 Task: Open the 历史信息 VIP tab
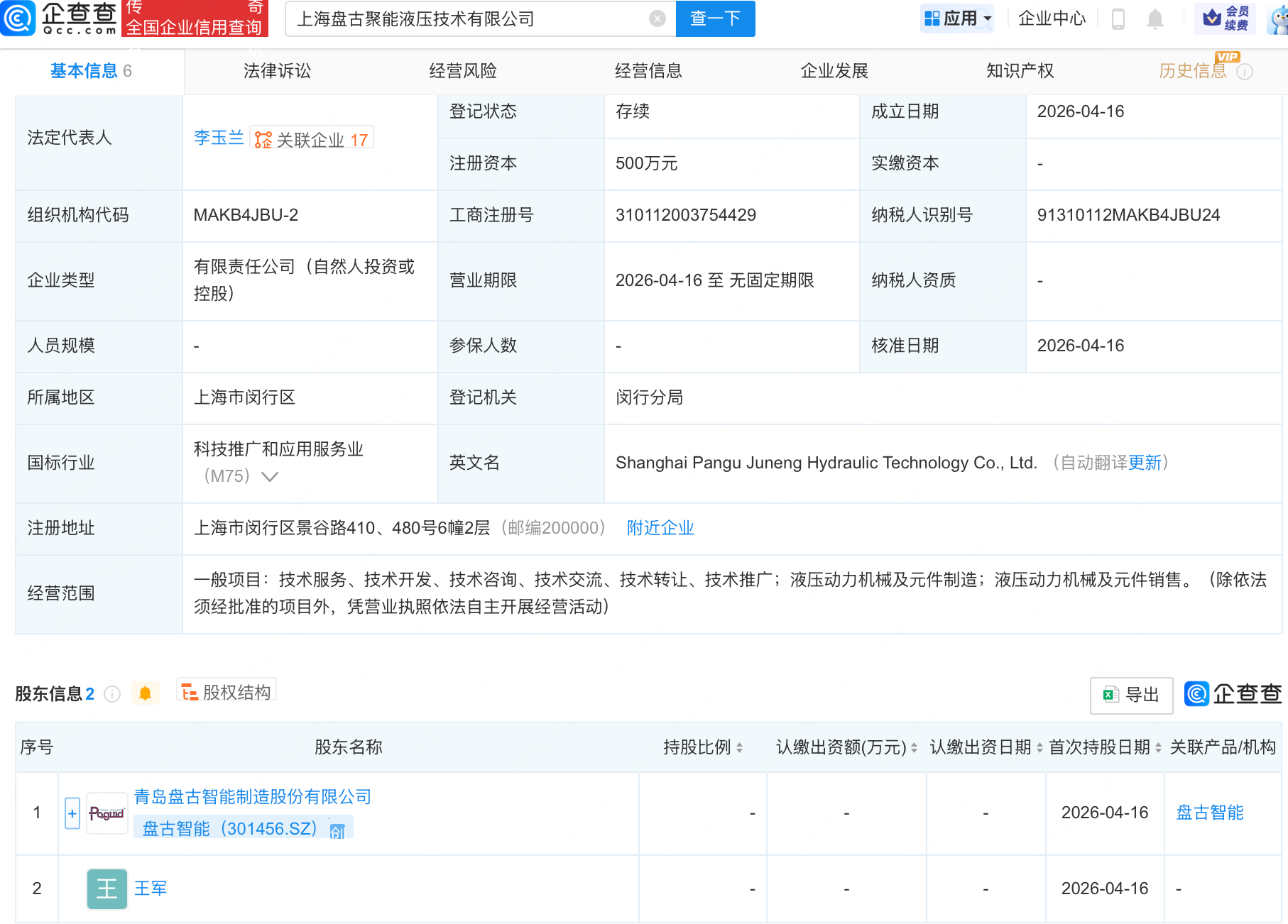tap(1192, 70)
